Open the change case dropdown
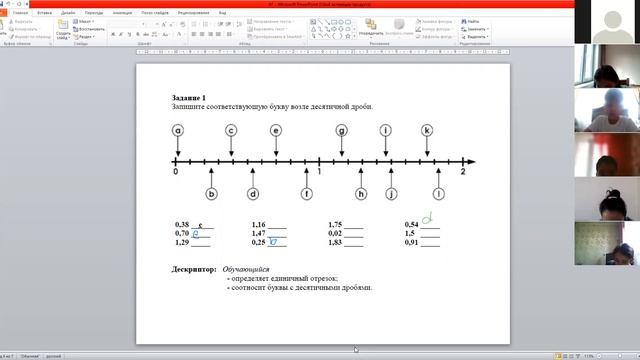 [165, 35]
